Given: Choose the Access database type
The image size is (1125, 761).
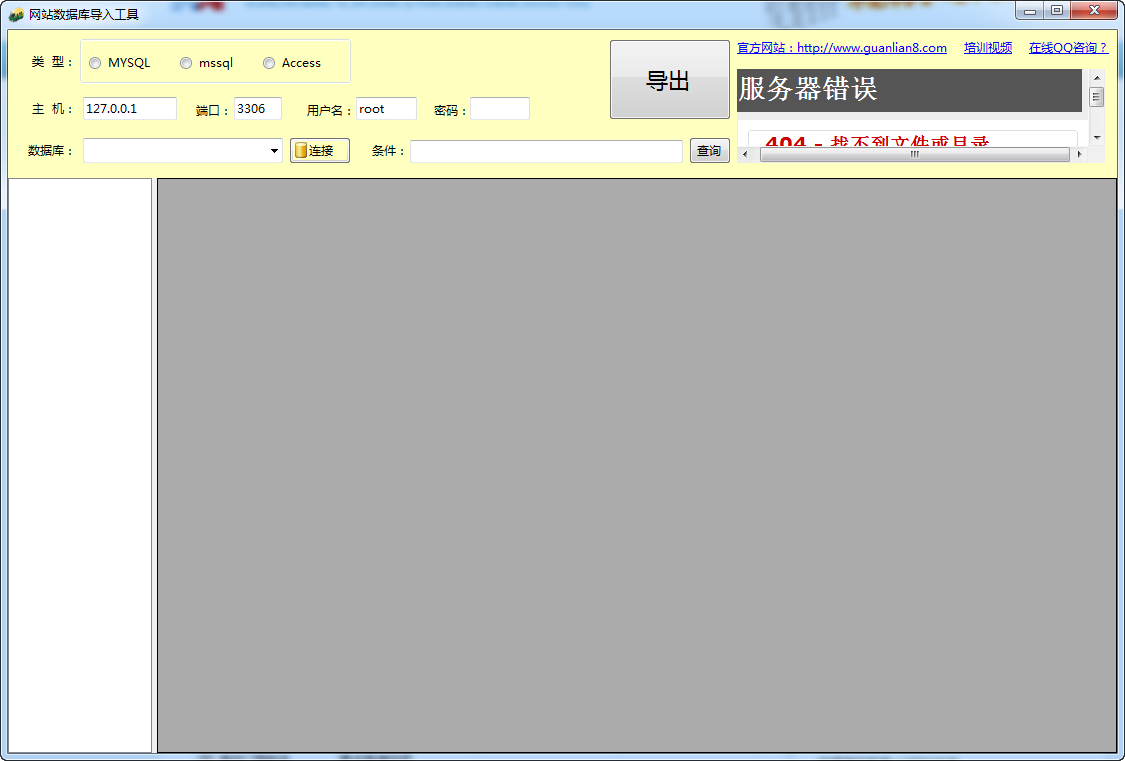Looking at the screenshot, I should click(x=269, y=63).
